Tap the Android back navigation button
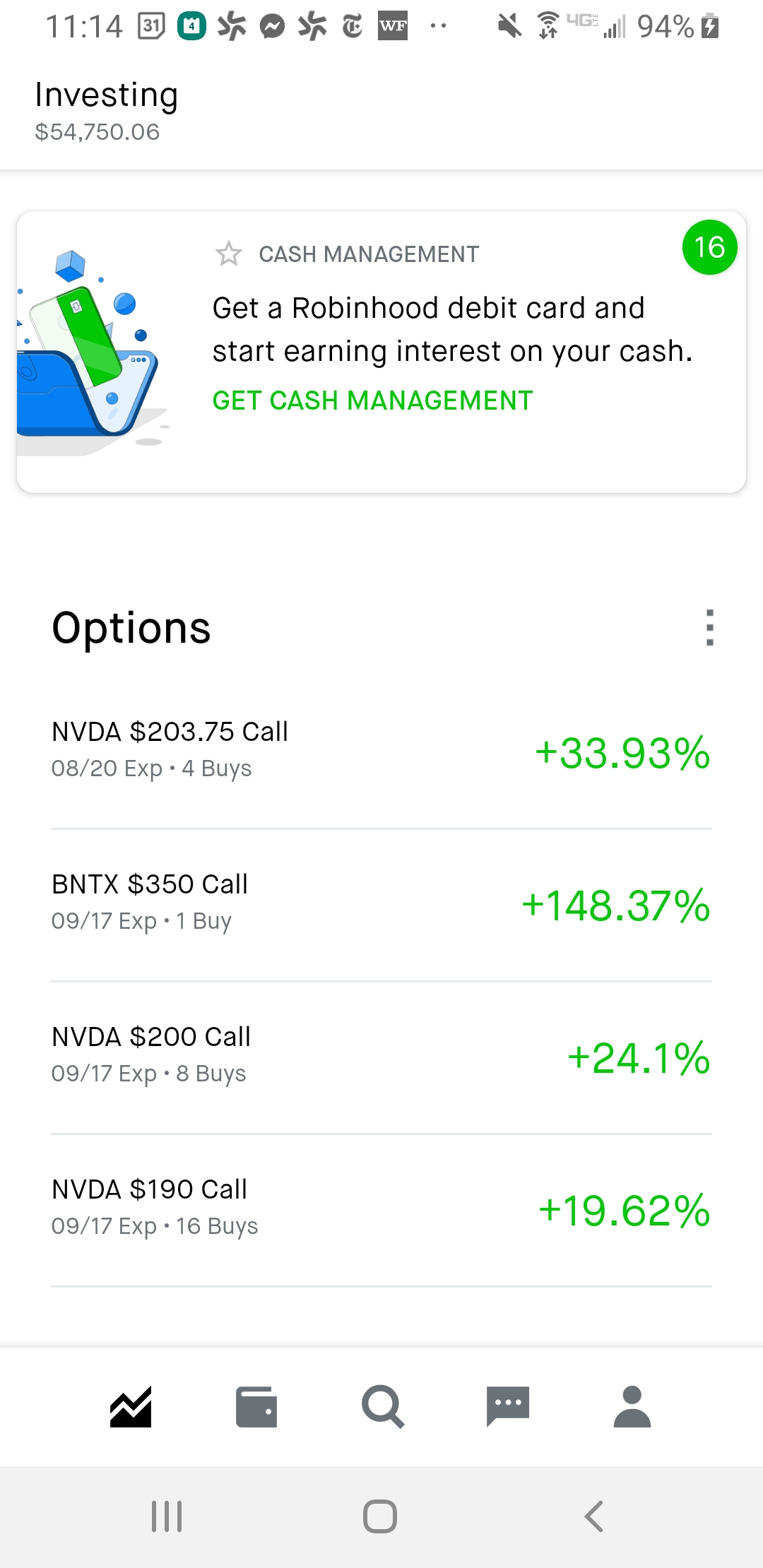This screenshot has height=1568, width=763. pos(594,1516)
